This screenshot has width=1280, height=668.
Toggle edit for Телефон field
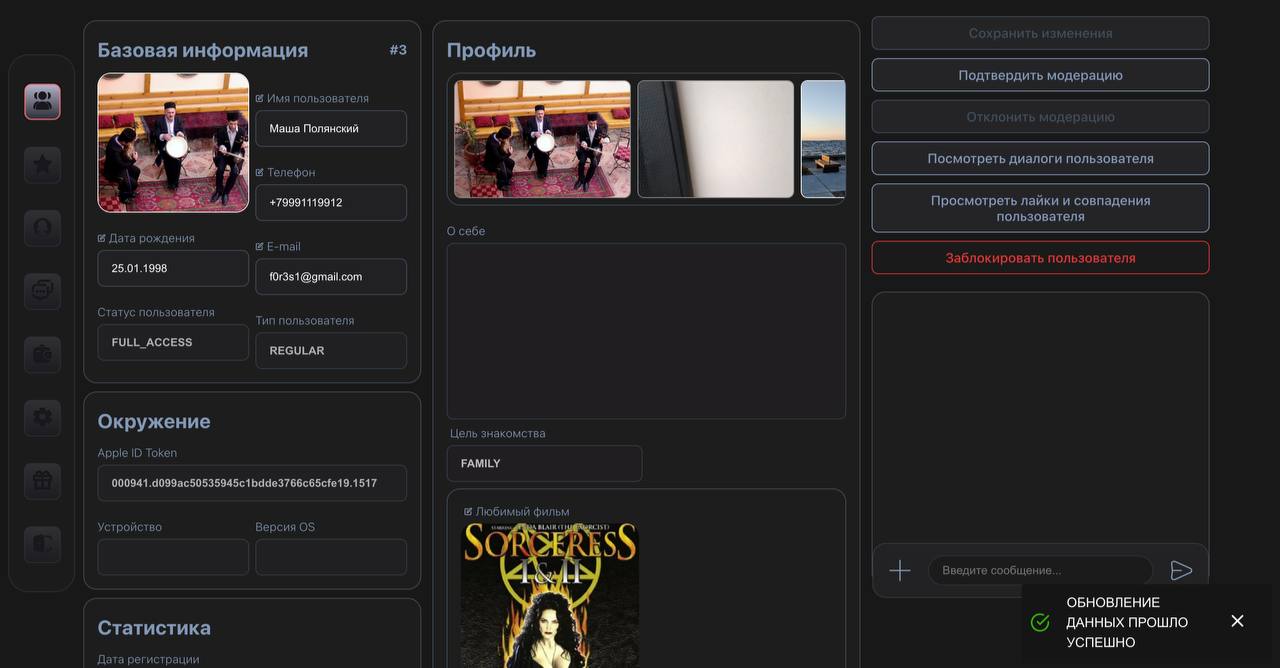click(x=260, y=172)
